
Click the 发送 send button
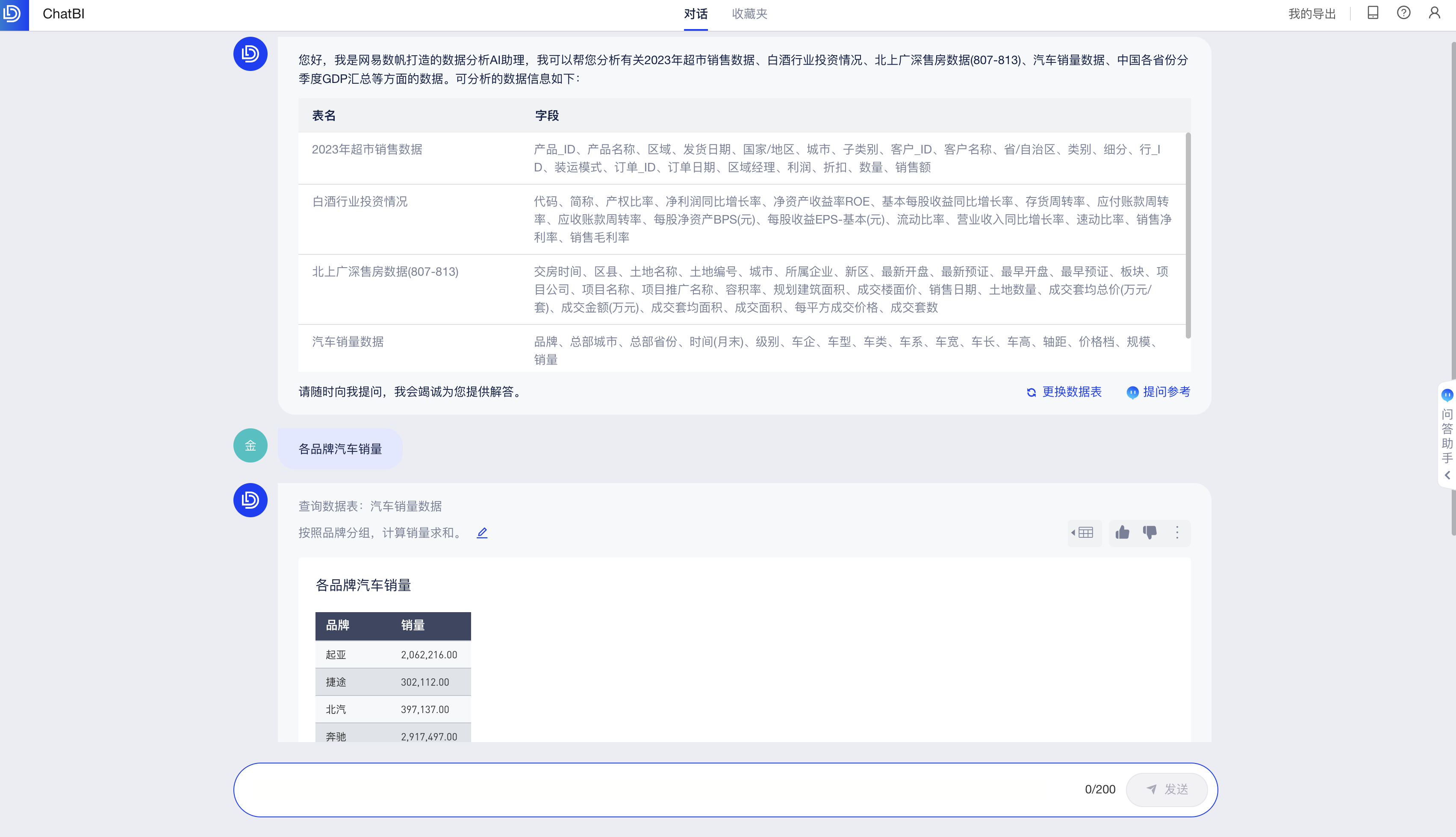pyautogui.click(x=1166, y=789)
